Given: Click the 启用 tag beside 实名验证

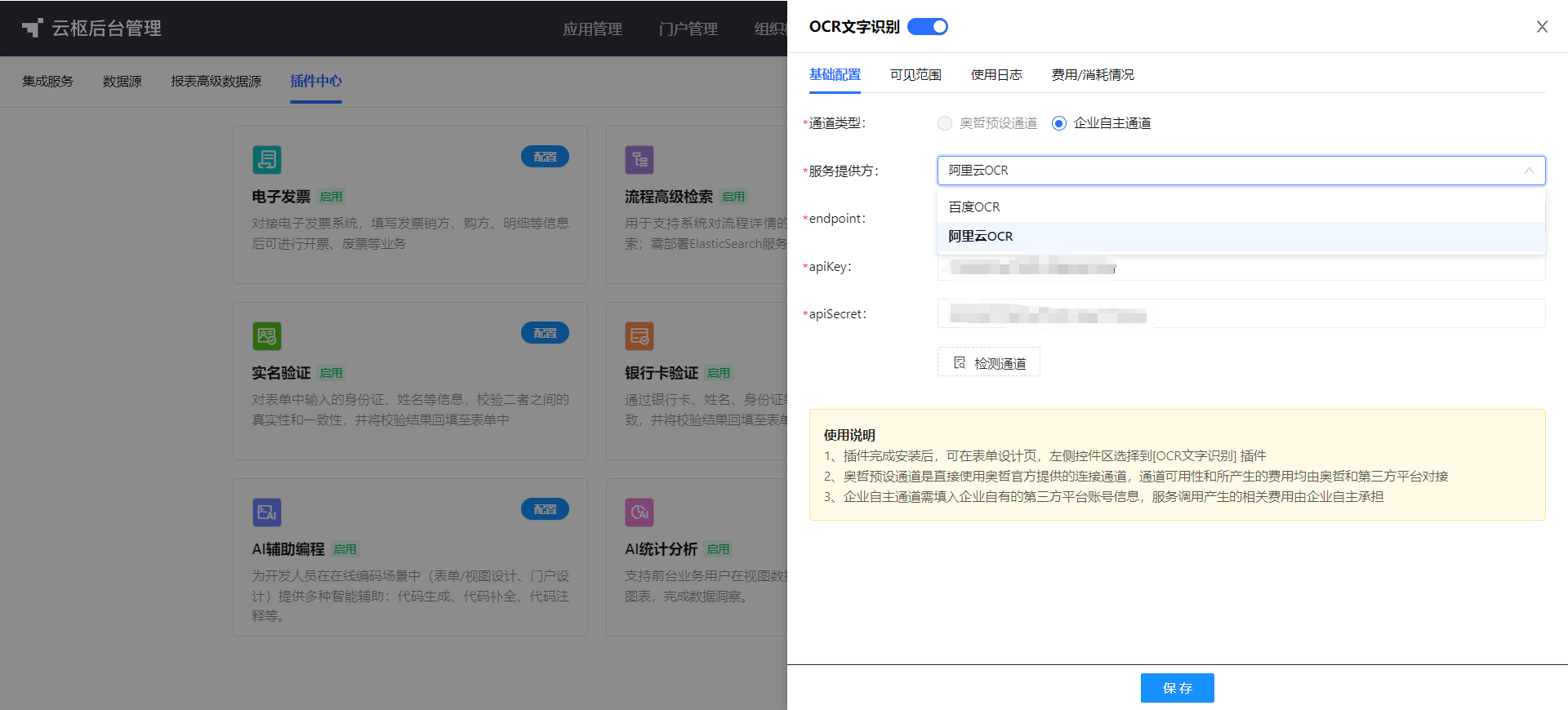Looking at the screenshot, I should click(x=331, y=373).
